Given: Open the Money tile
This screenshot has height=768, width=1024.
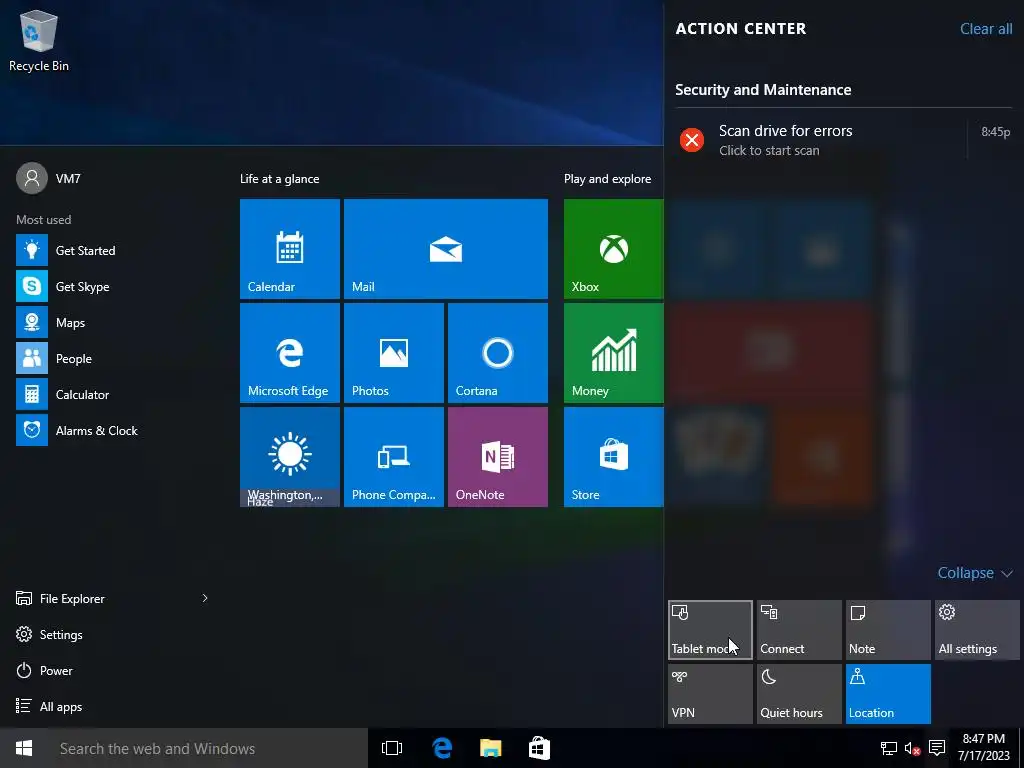Looking at the screenshot, I should point(613,353).
